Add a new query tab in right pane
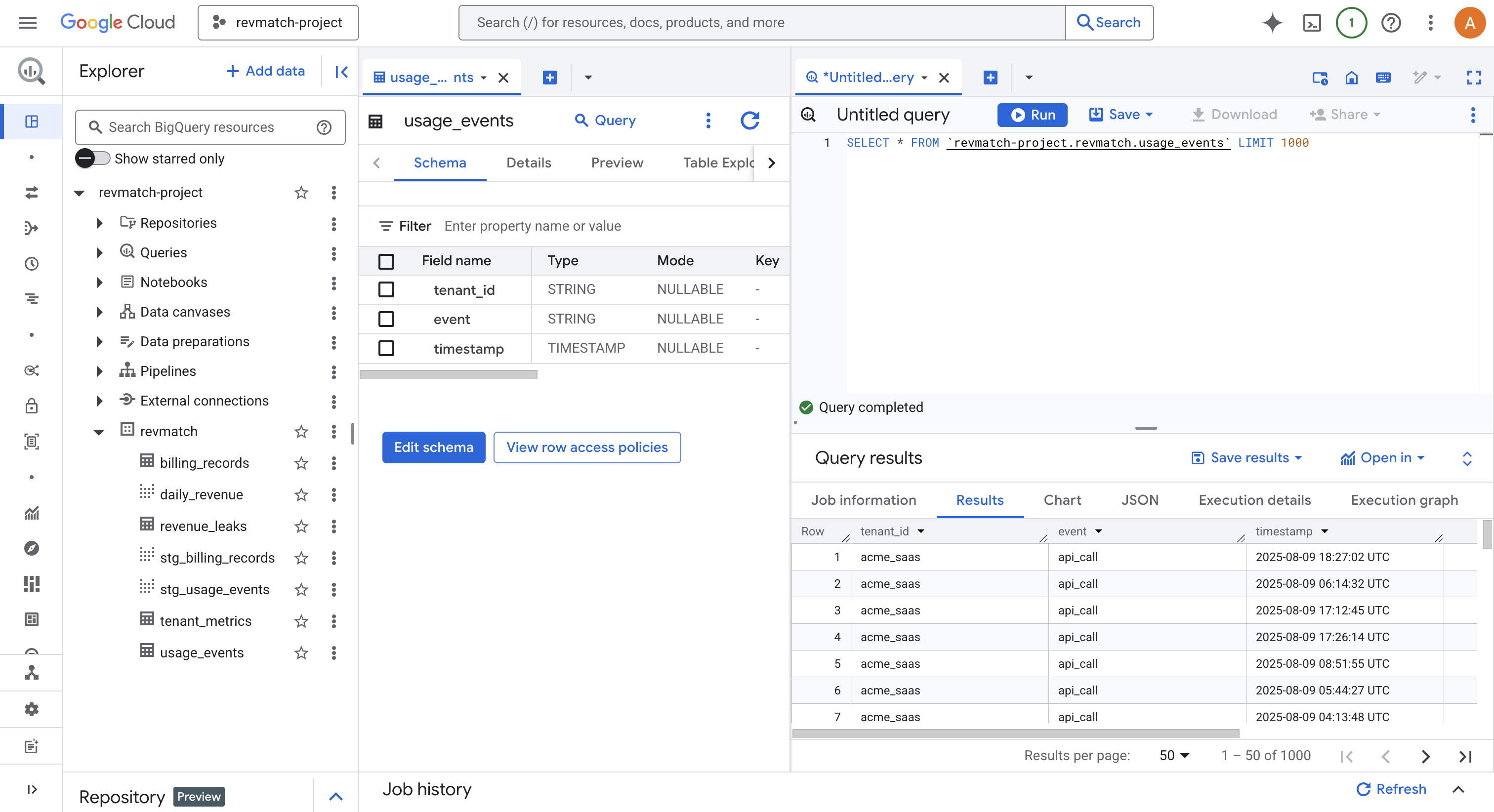Image resolution: width=1494 pixels, height=812 pixels. 991,77
